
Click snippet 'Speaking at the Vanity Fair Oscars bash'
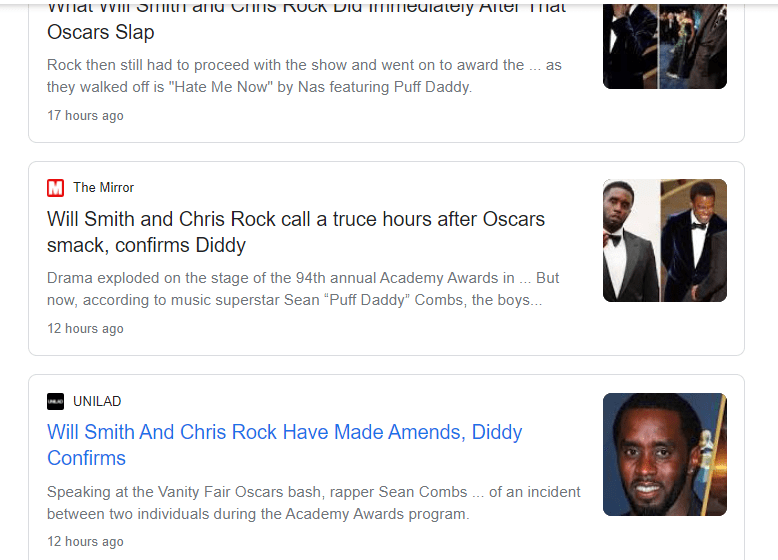click(313, 503)
